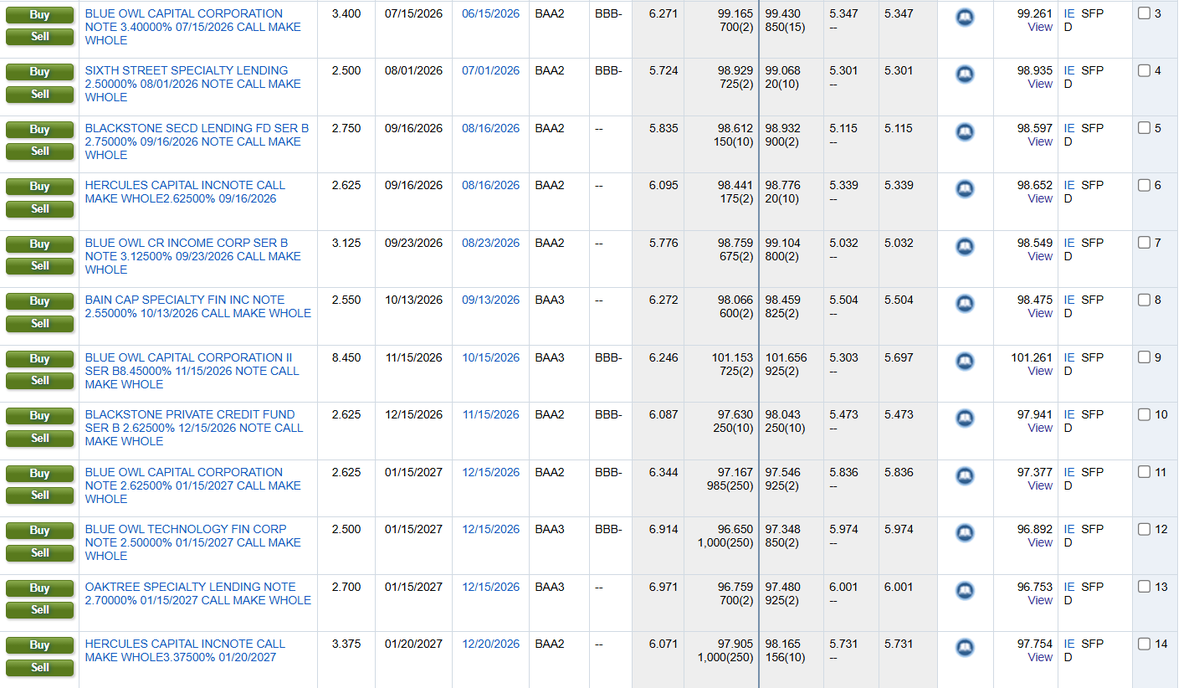
Task: Enable the row 11 checkbox
Action: [x=1144, y=472]
